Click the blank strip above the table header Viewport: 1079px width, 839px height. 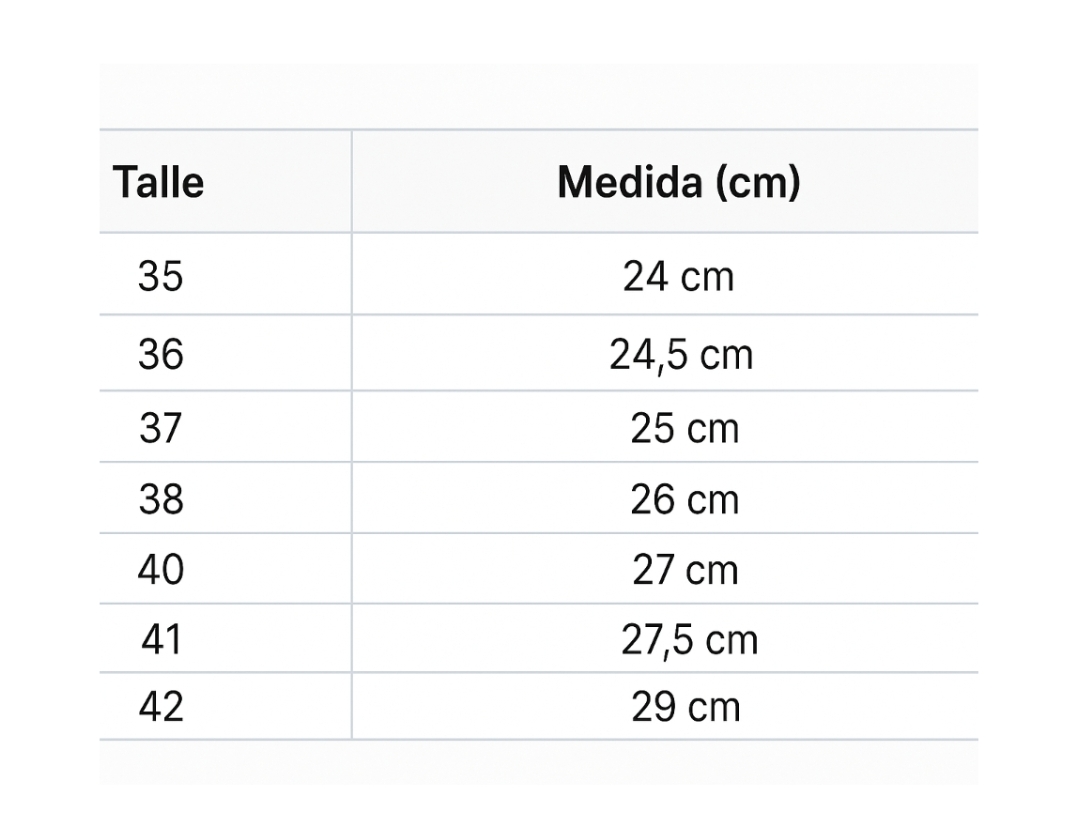(x=538, y=97)
